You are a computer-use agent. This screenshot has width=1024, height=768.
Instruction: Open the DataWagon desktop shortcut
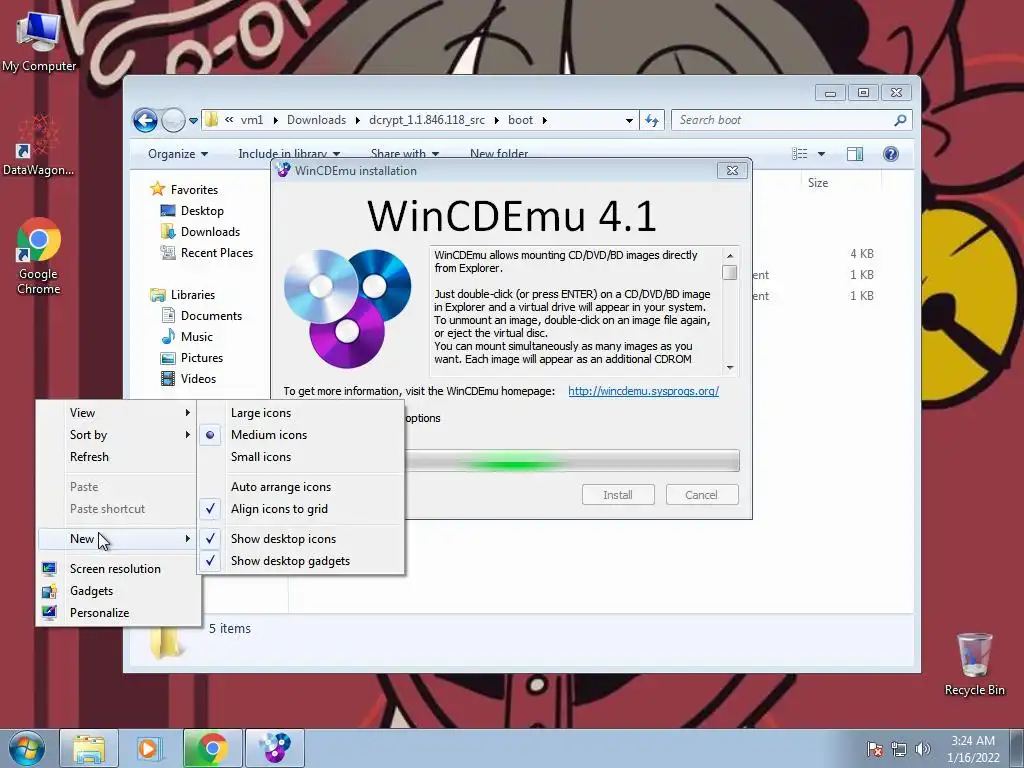pos(38,146)
